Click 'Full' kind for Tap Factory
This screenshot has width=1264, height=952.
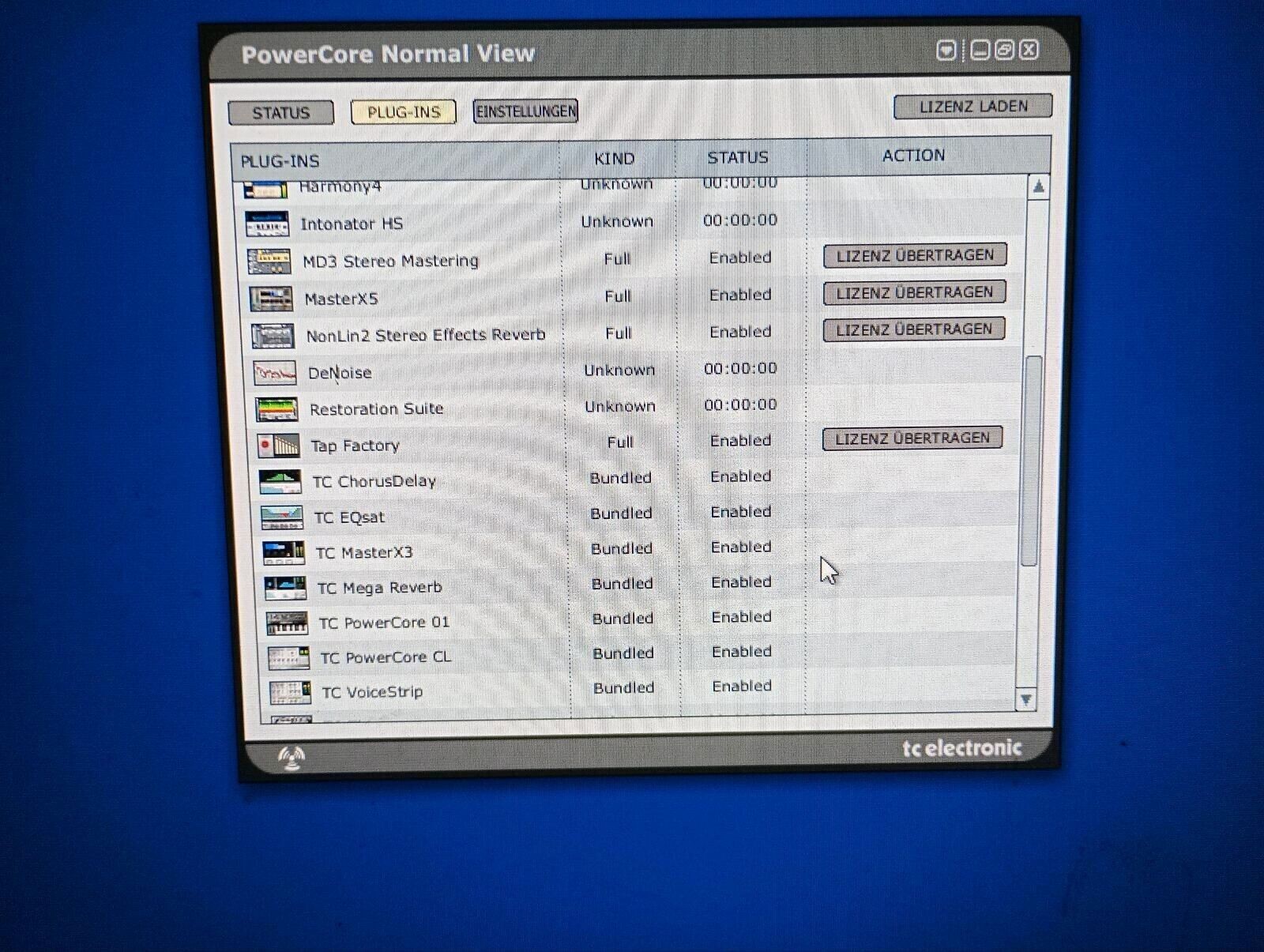point(620,442)
